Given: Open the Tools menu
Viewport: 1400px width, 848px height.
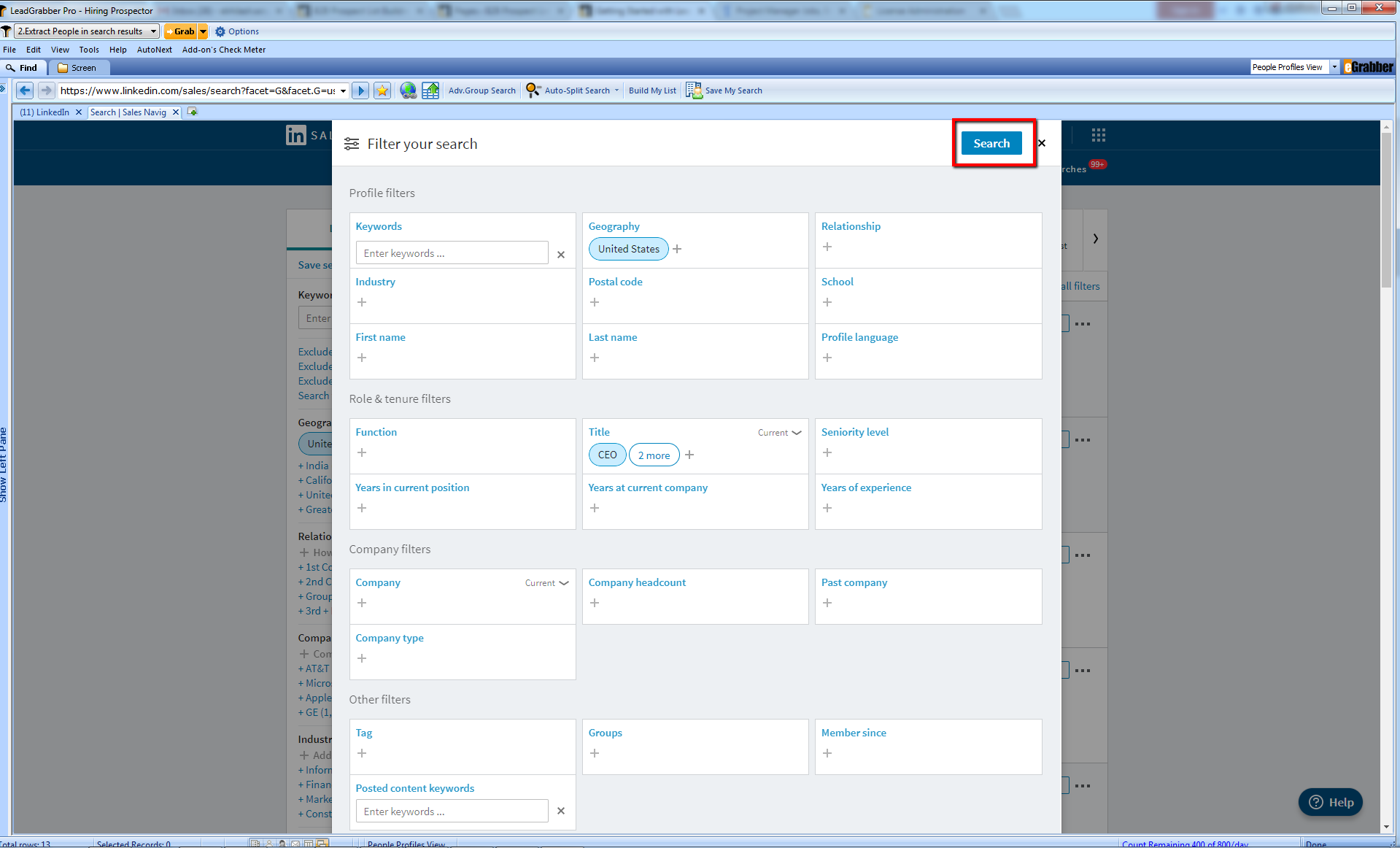Looking at the screenshot, I should click(89, 50).
